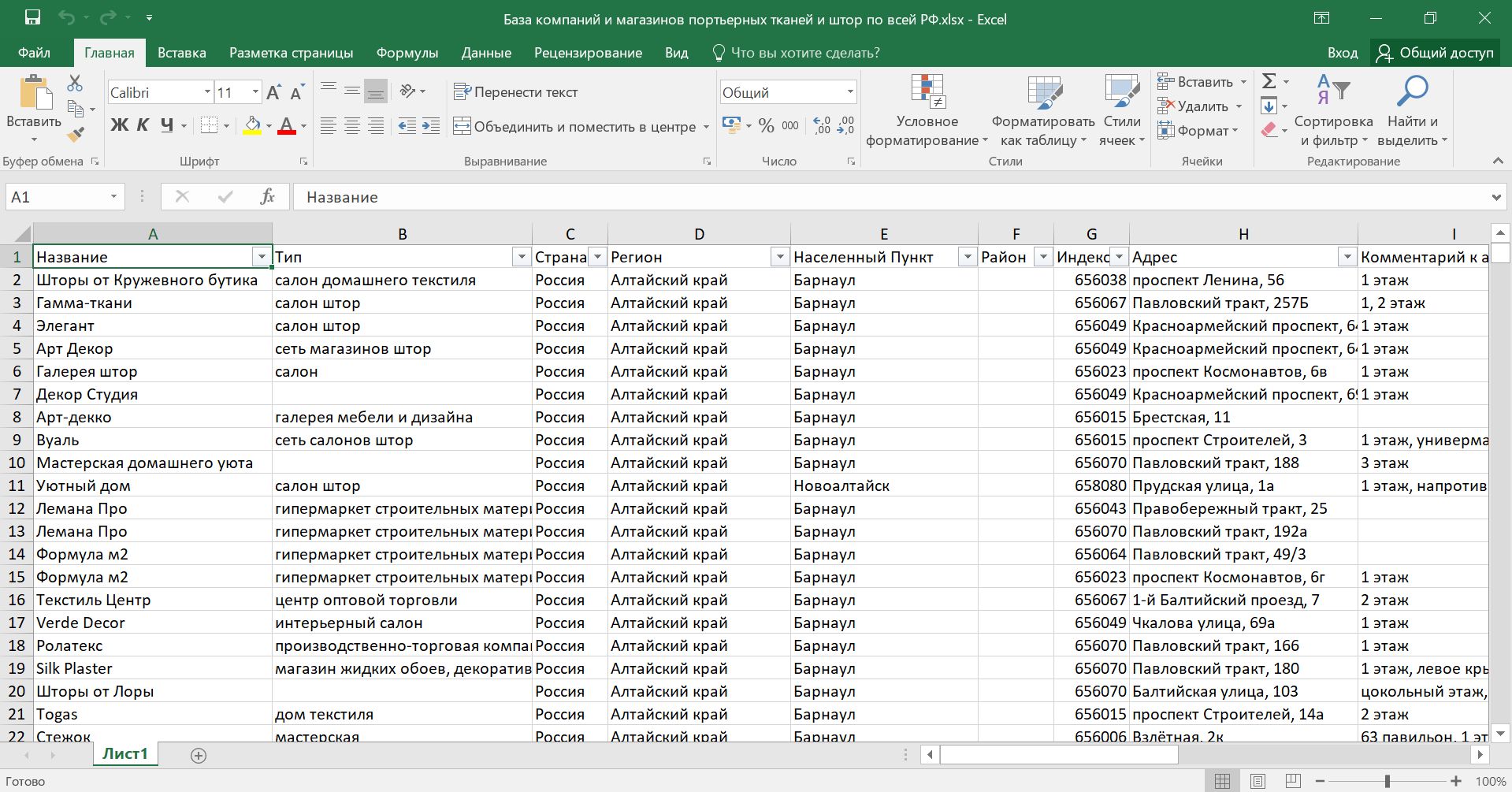Open the Файл menu
Screen dimensions: 1512x792
[34, 53]
